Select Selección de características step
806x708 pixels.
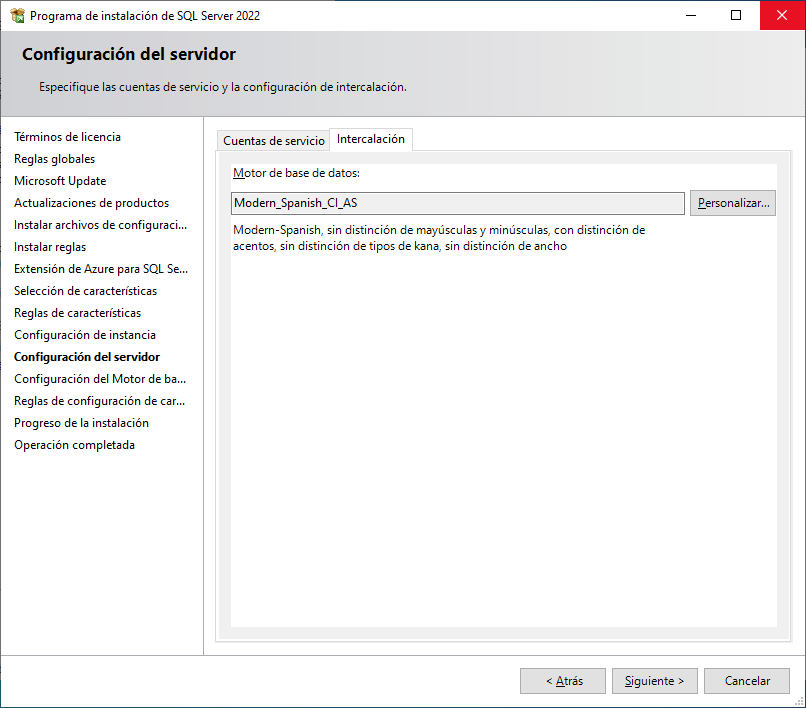[x=85, y=291]
